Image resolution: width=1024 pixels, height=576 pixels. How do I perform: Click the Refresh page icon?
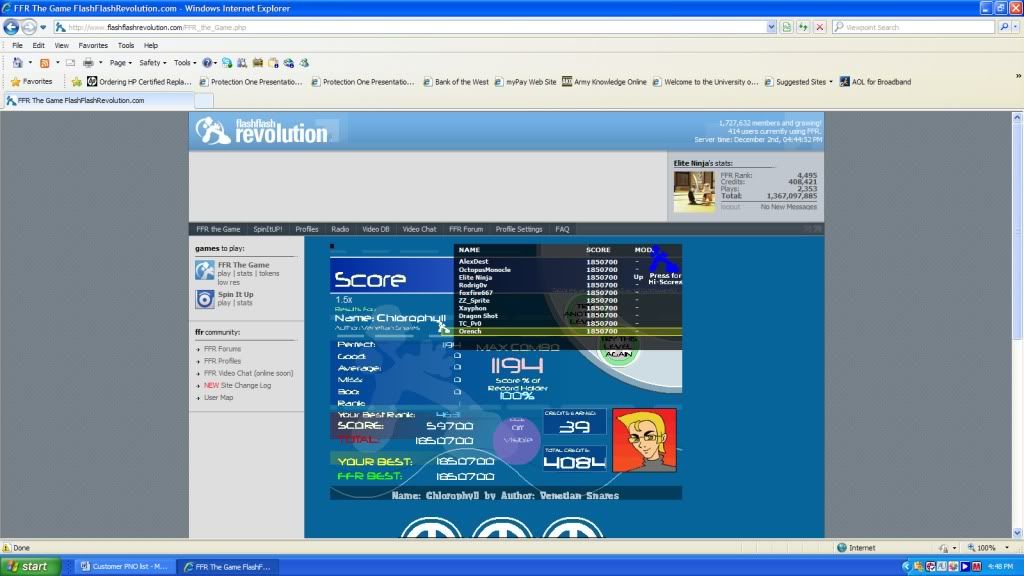pos(803,27)
